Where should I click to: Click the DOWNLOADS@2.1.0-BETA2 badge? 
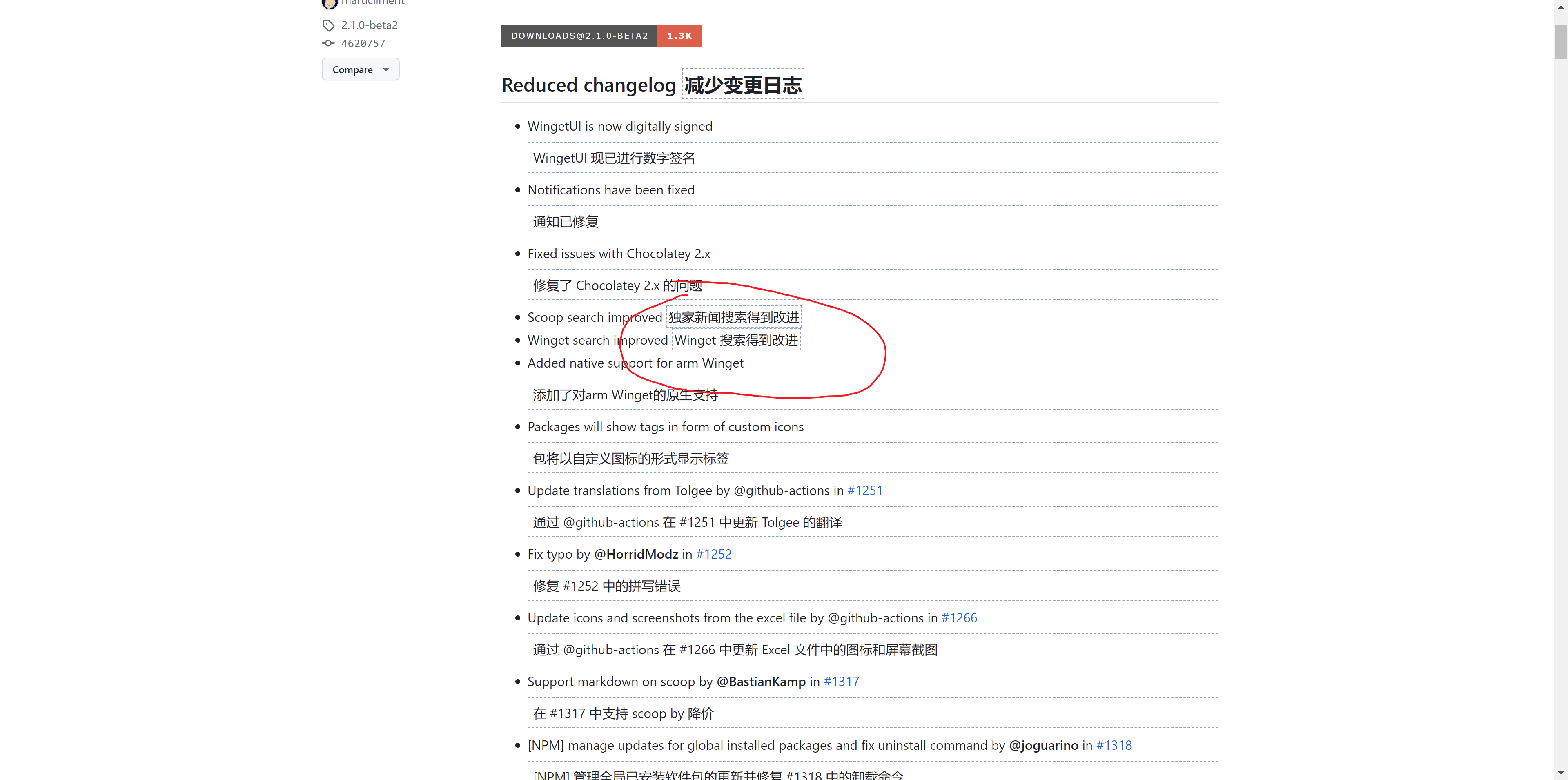tap(579, 35)
